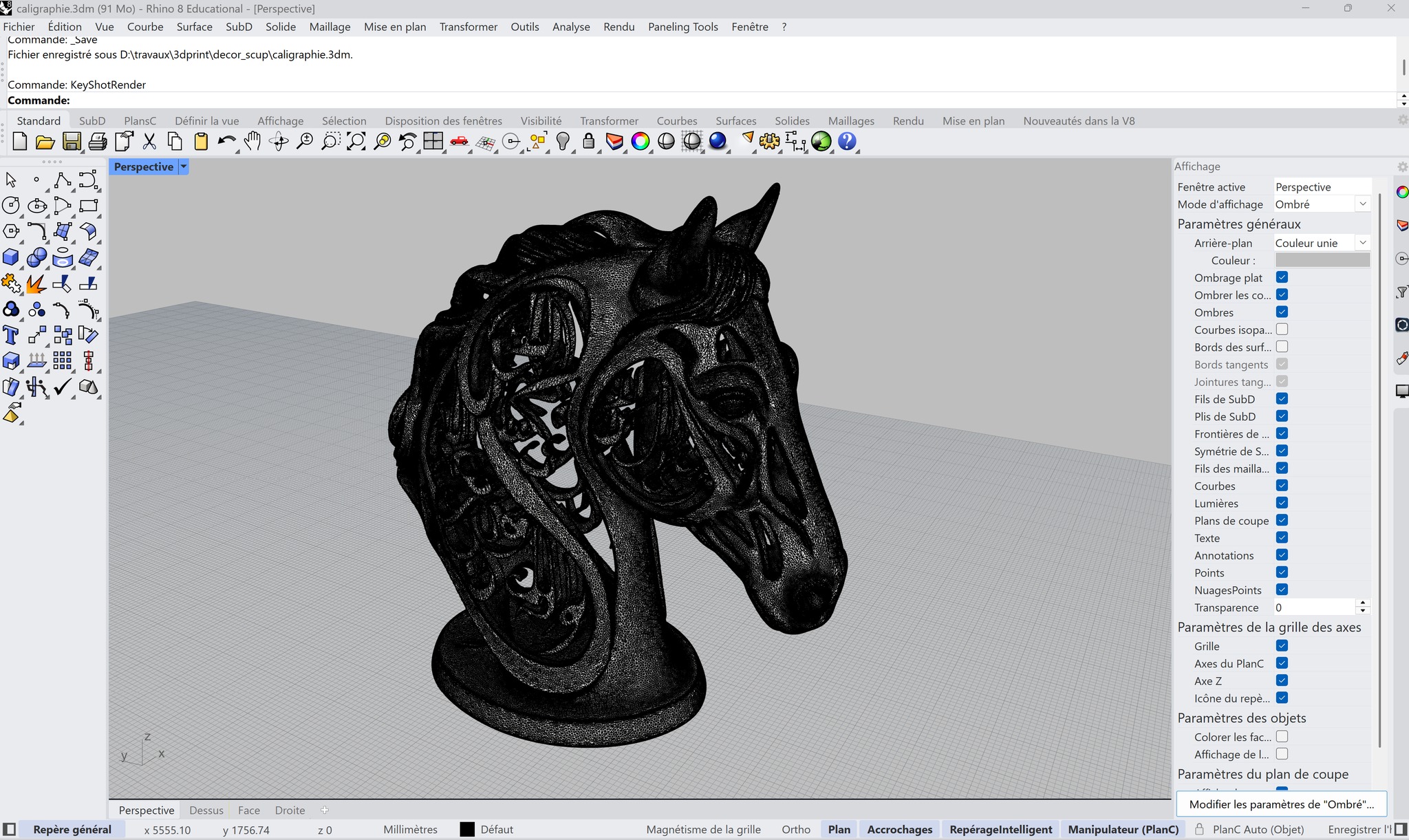The width and height of the screenshot is (1409, 840).
Task: Click the Undo arrow icon
Action: (226, 142)
